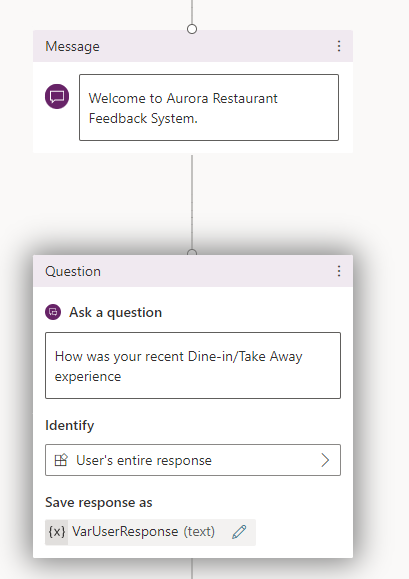
Task: Click the entity icon beside User's entire response
Action: 61,460
